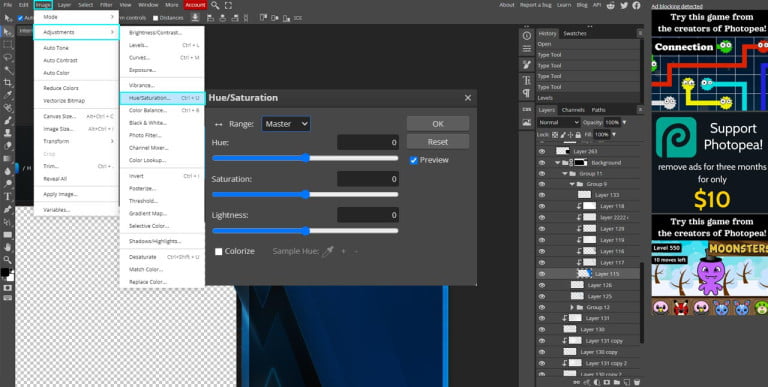The height and width of the screenshot is (387, 768).
Task: Open the Report a bug link
Action: click(x=535, y=5)
